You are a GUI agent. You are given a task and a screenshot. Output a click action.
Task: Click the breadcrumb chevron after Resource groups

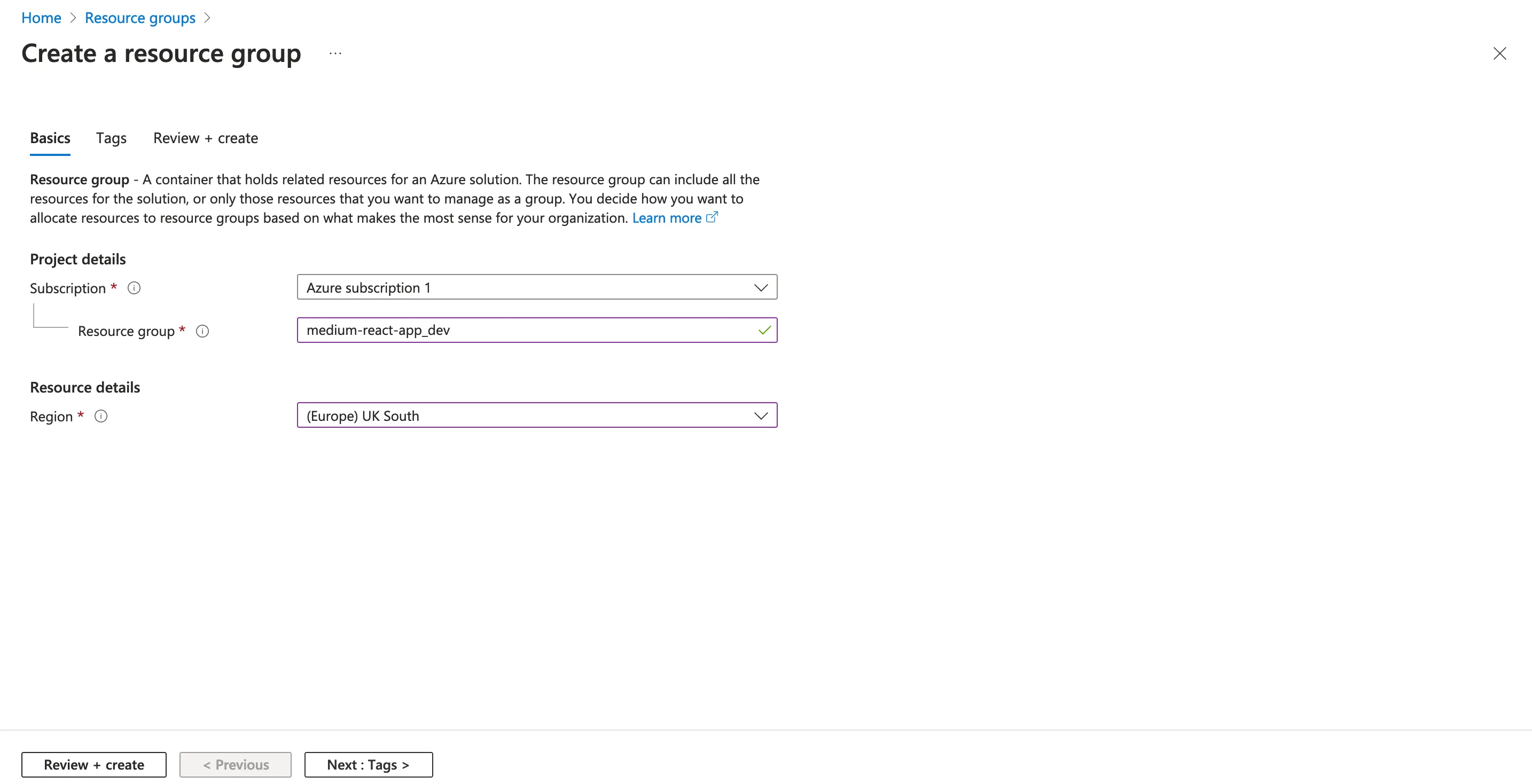click(x=207, y=18)
